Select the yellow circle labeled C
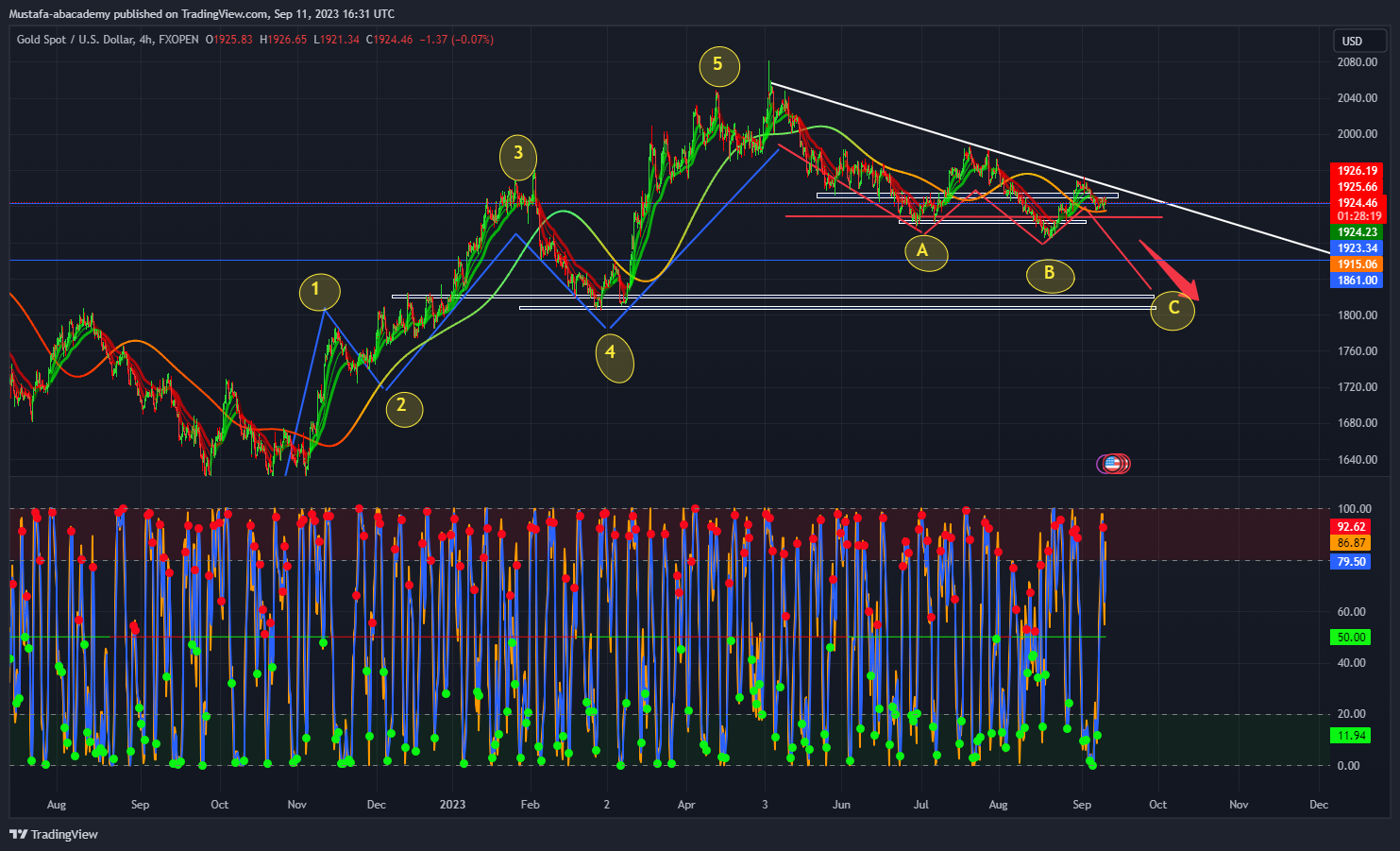1400x851 pixels. point(1173,309)
